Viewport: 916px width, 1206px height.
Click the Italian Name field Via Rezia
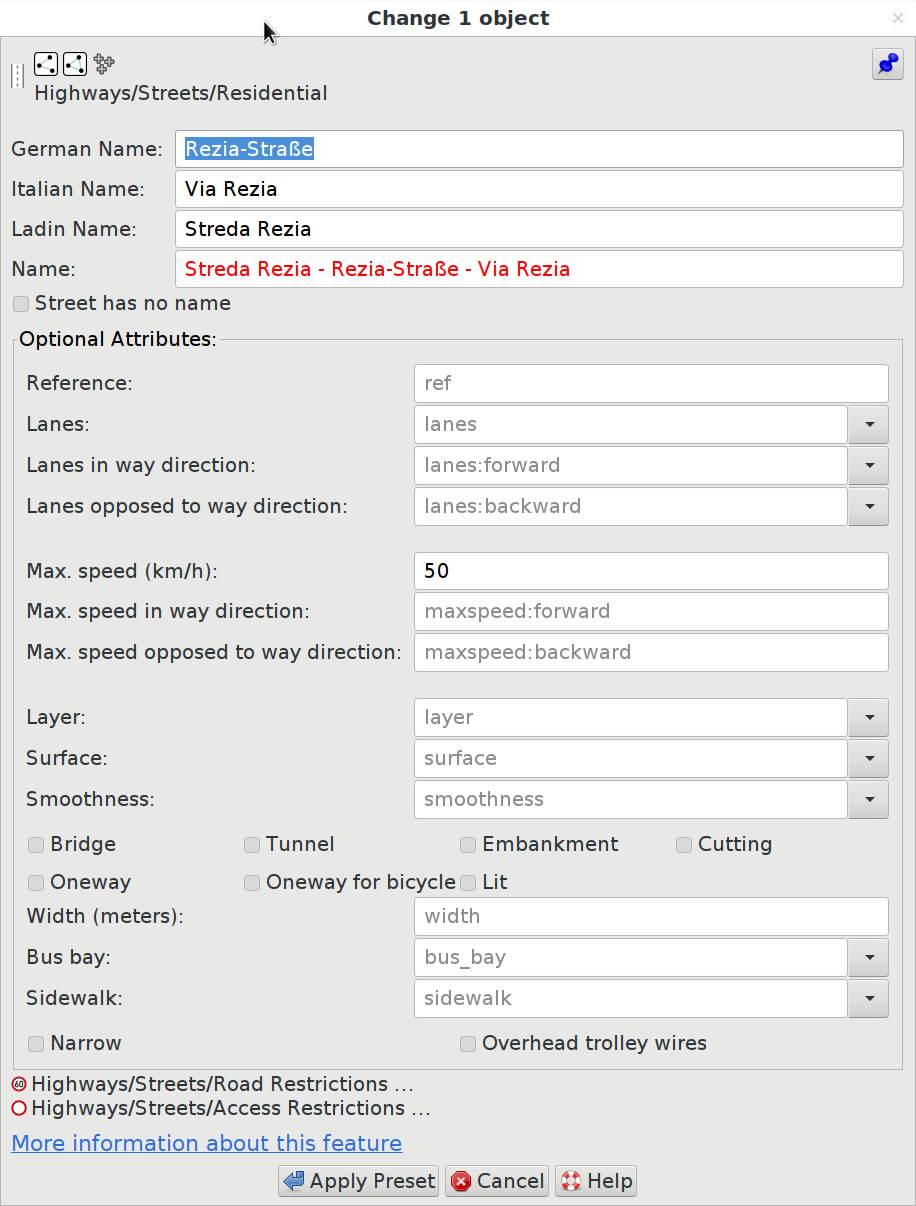pyautogui.click(x=539, y=189)
